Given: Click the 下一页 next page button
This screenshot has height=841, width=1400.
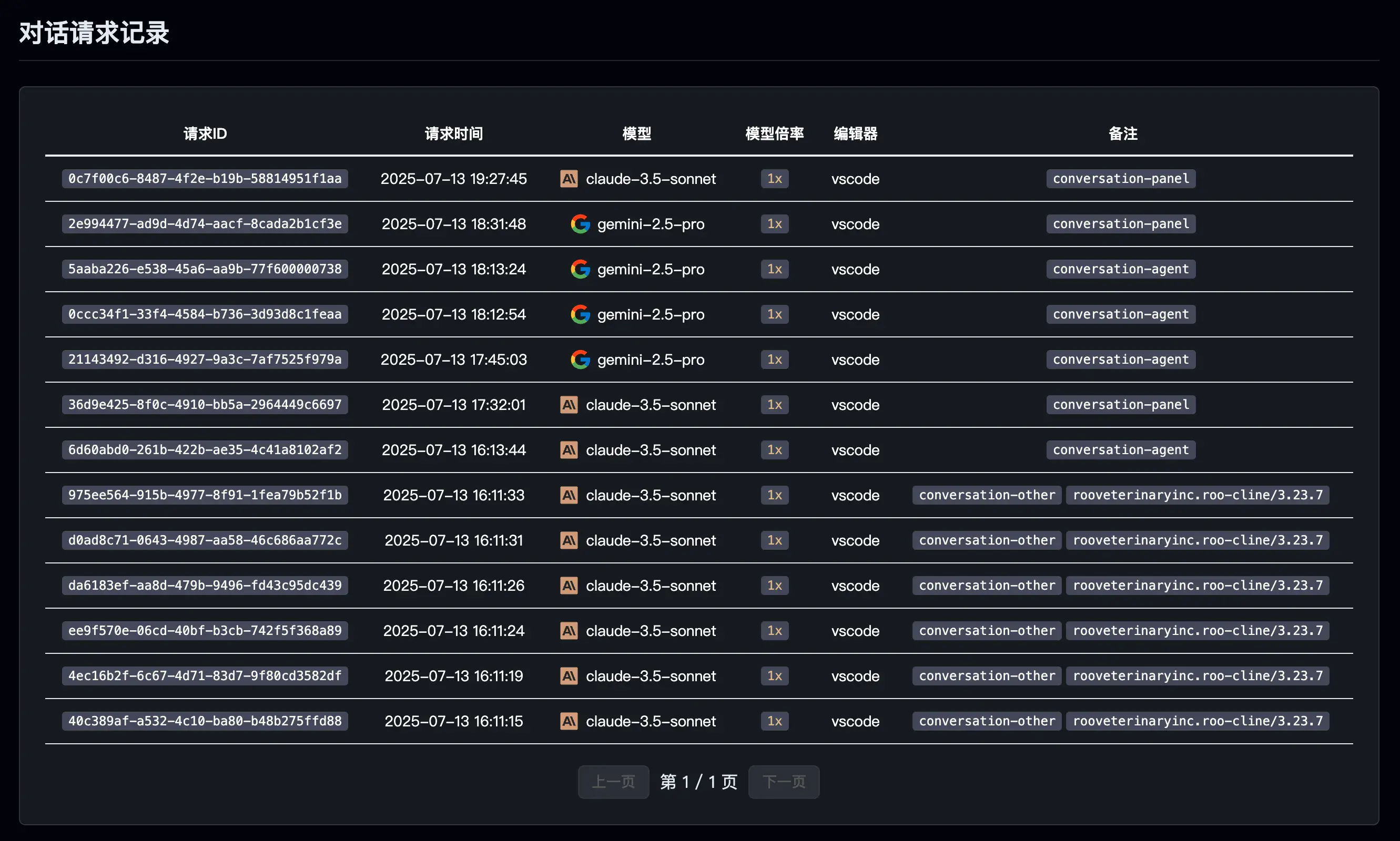Looking at the screenshot, I should (x=784, y=782).
